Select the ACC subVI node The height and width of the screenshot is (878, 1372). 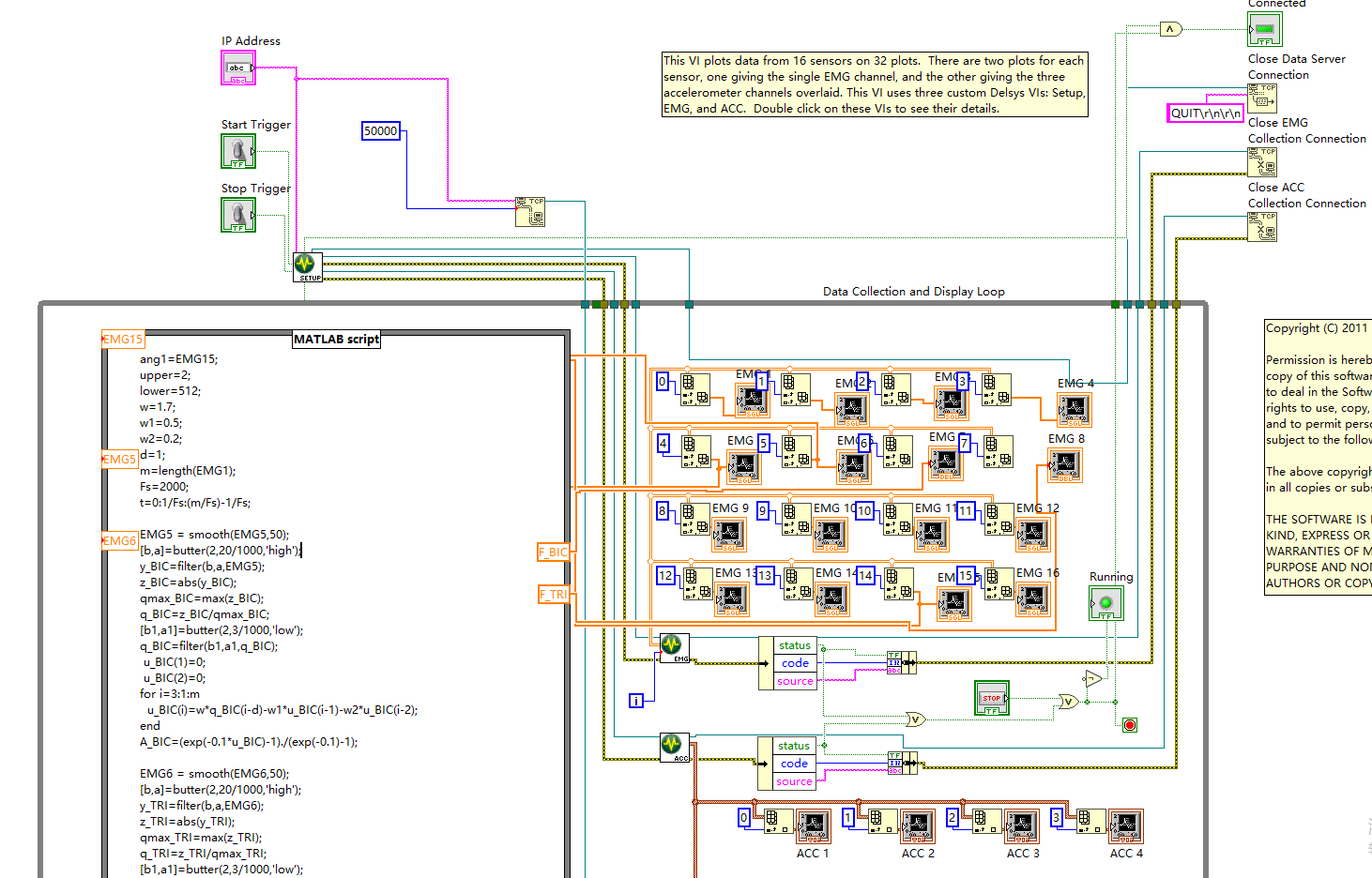pos(674,747)
